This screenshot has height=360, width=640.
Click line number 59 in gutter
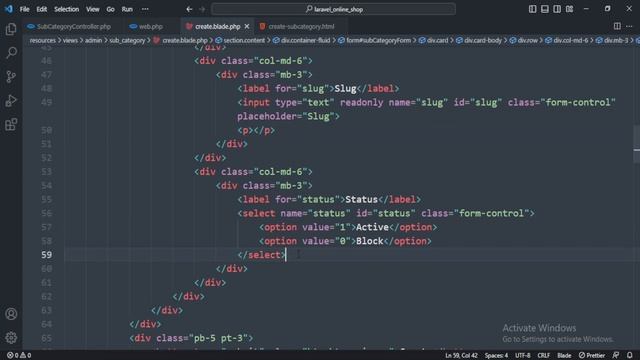47,255
